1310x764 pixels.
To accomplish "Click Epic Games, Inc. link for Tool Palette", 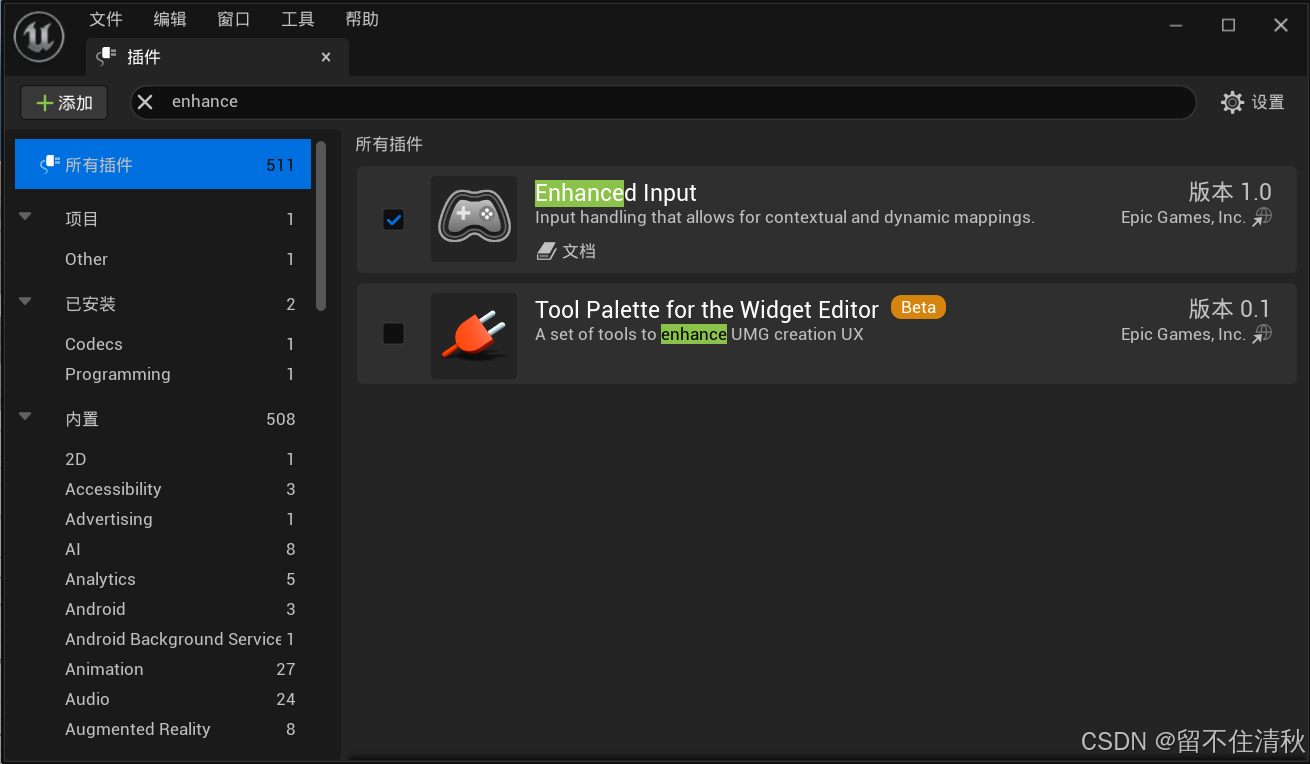I will coord(1183,334).
